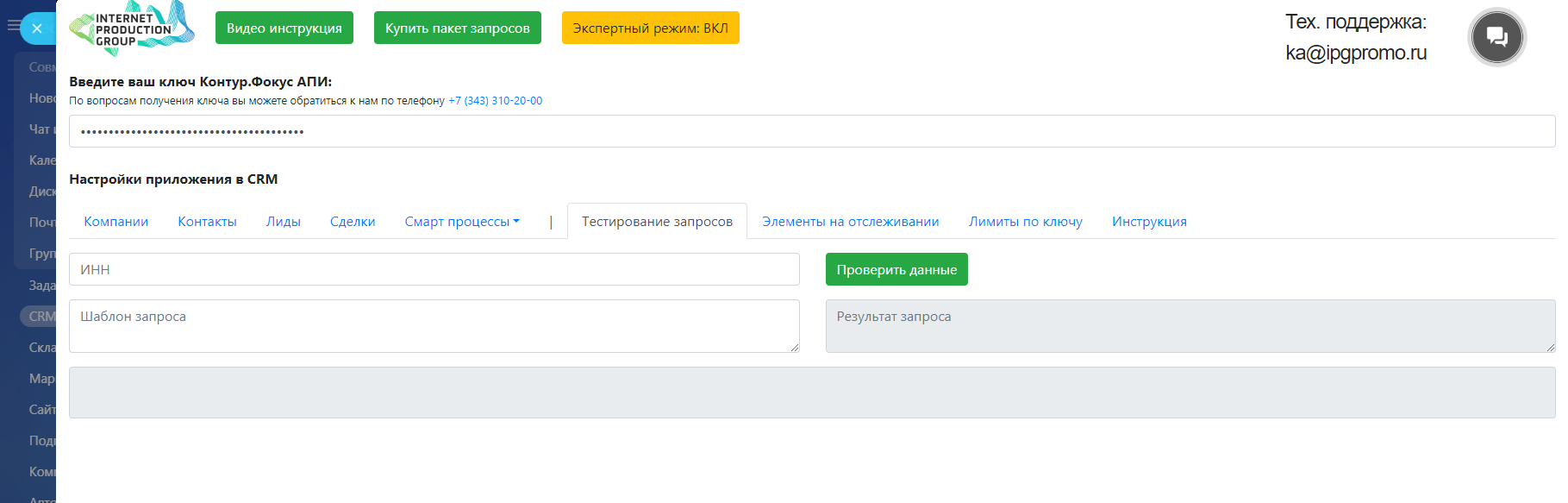Focus the ИНН input field

434,269
